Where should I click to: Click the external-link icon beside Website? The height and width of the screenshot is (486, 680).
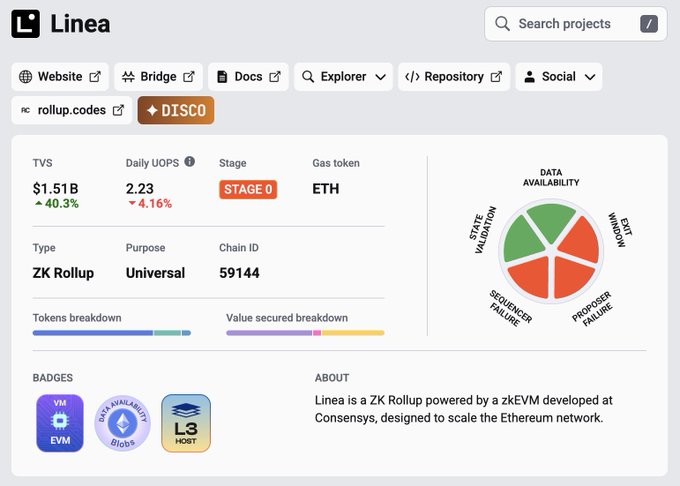click(x=95, y=77)
